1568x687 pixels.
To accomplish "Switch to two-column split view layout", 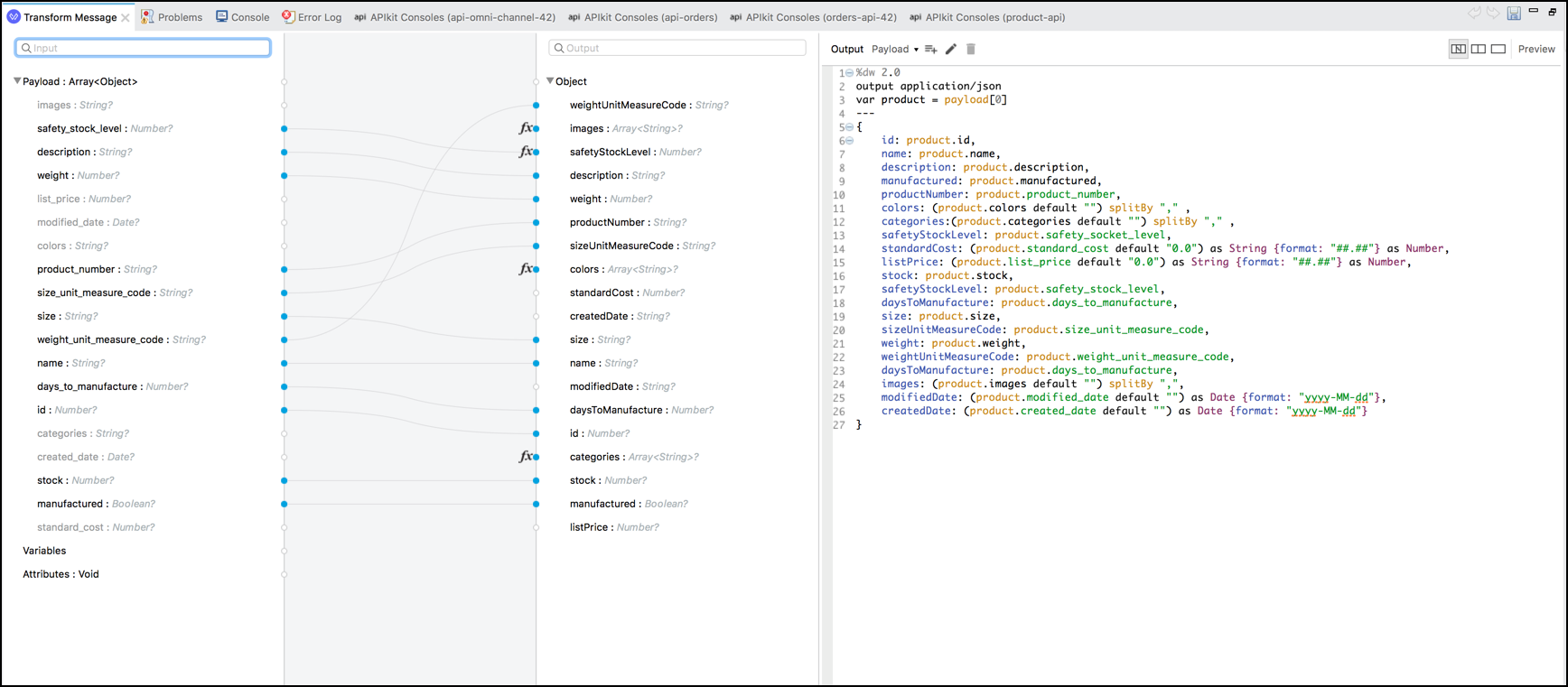I will (1479, 49).
